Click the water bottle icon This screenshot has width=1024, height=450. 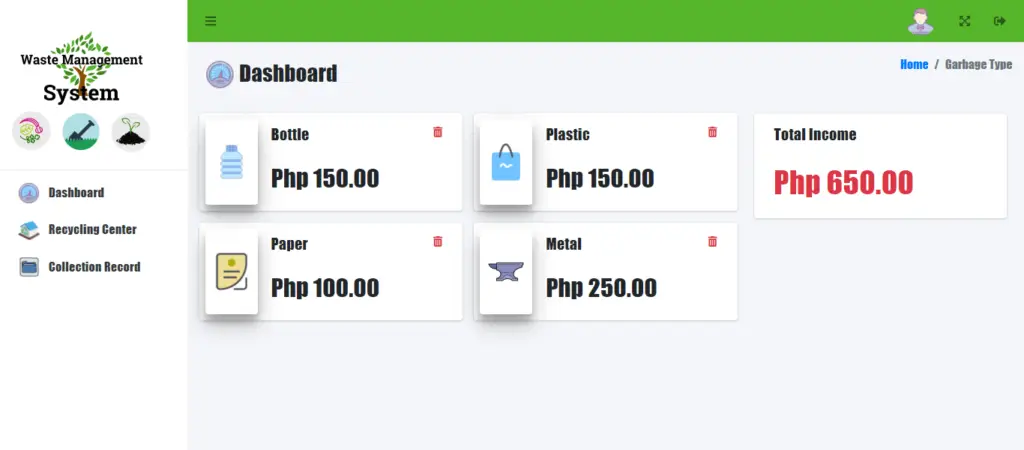pyautogui.click(x=232, y=162)
